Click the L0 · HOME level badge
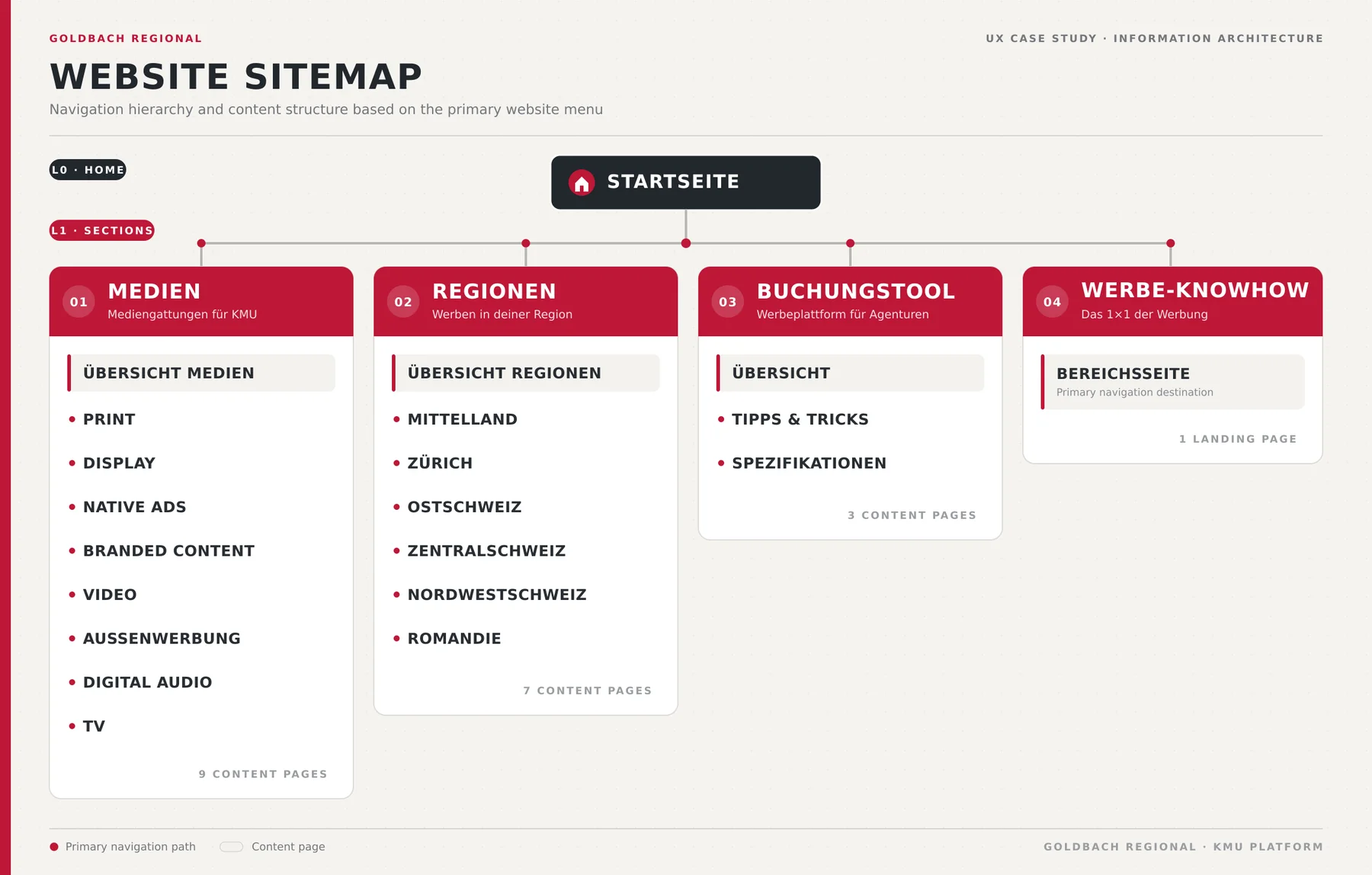This screenshot has width=1372, height=875. pyautogui.click(x=88, y=170)
